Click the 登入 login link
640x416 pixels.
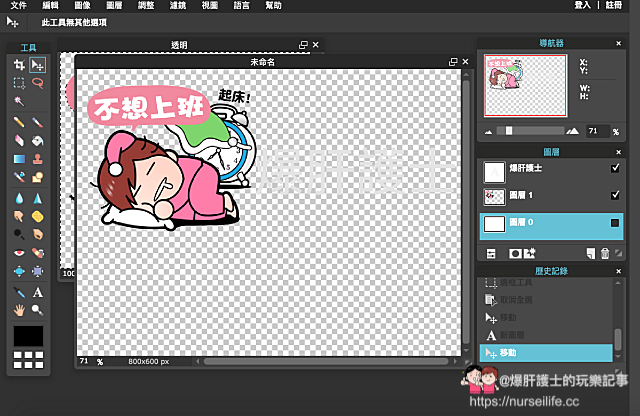582,5
